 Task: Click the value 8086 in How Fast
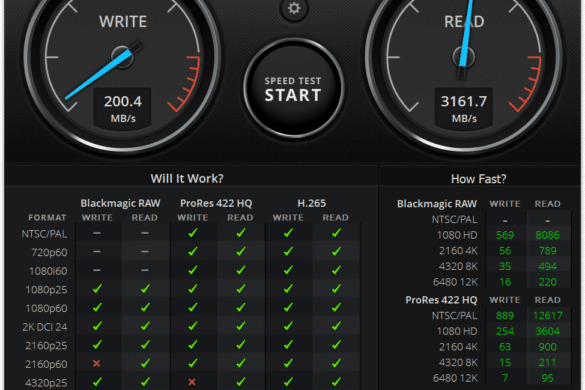(x=547, y=235)
